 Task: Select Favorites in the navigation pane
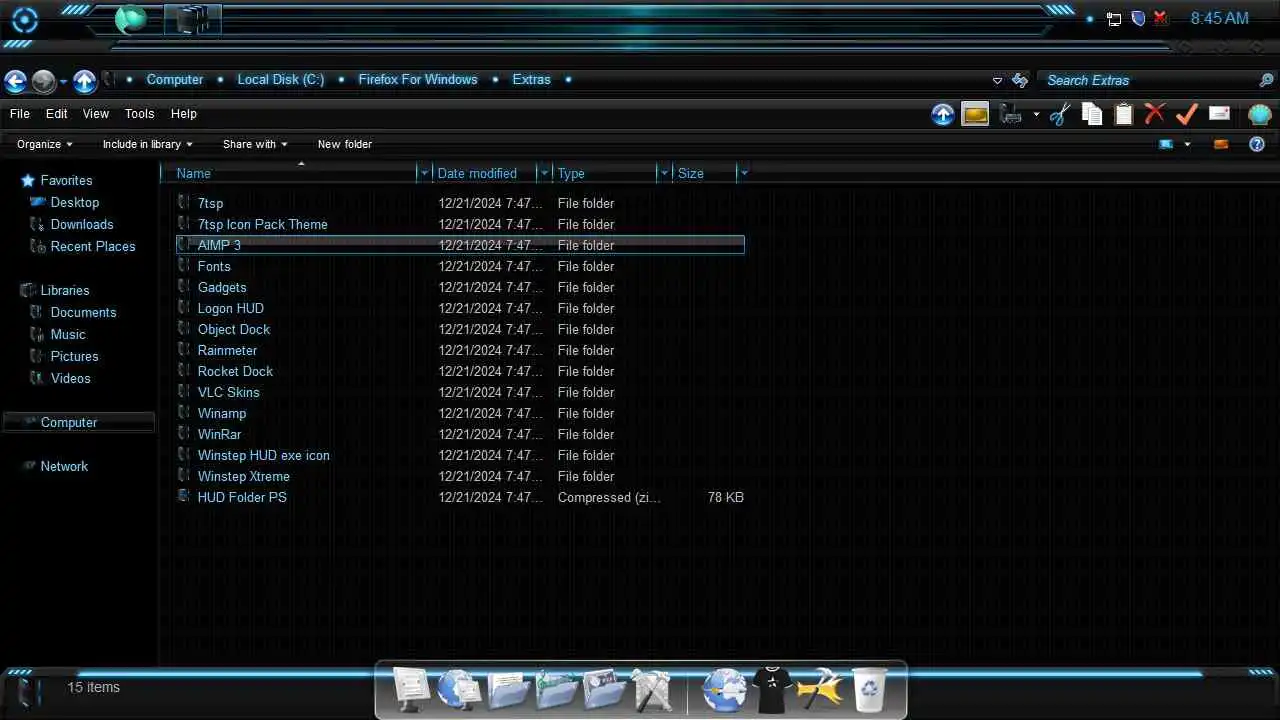pos(66,181)
